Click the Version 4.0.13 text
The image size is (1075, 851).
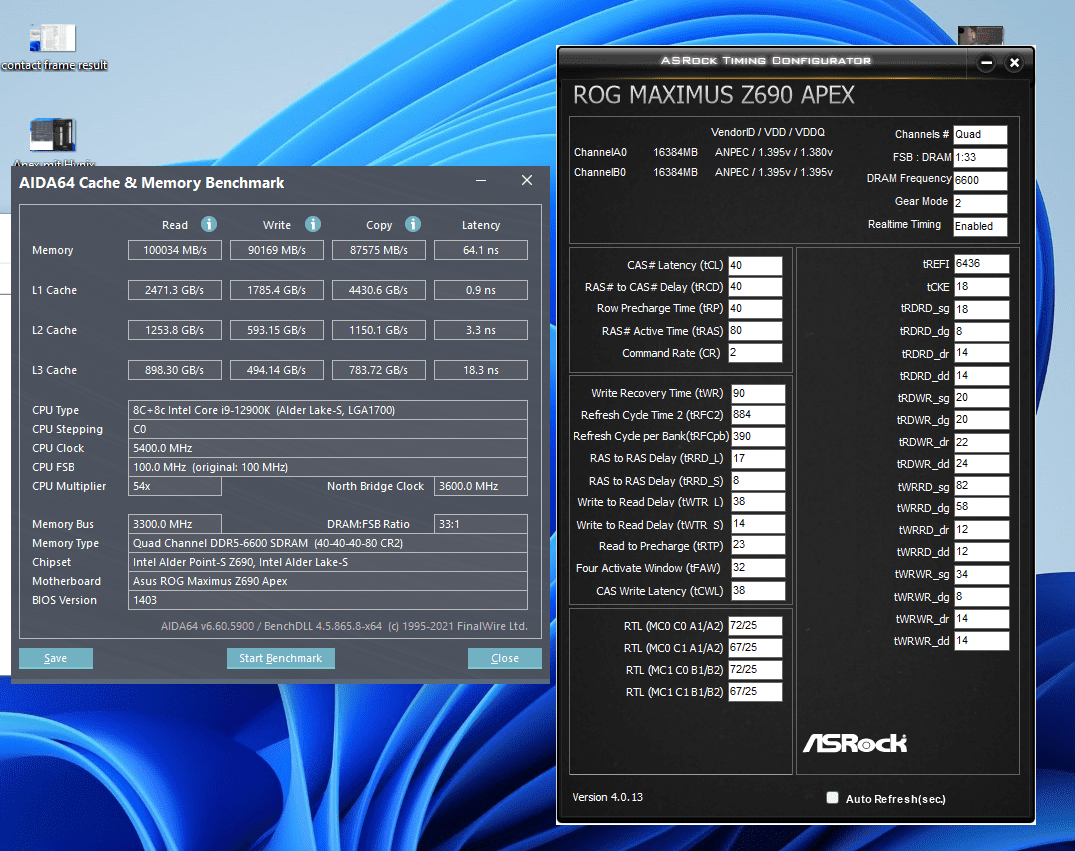(x=607, y=798)
